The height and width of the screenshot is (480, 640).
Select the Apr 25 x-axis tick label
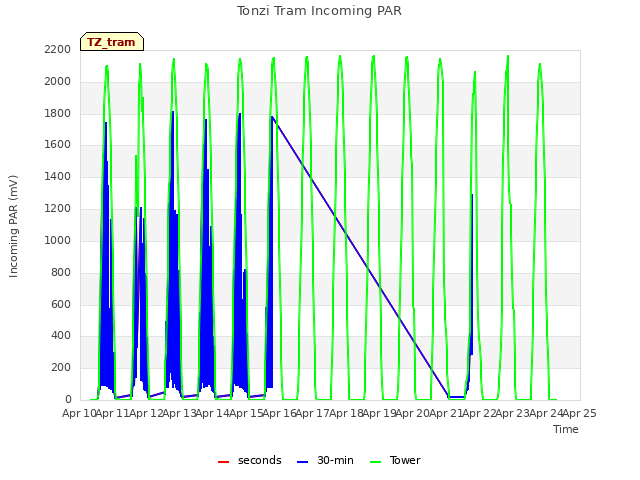coord(580,413)
